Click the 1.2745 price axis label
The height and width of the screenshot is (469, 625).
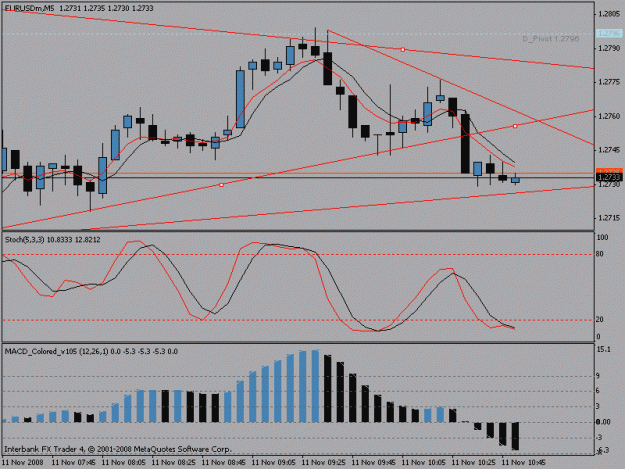click(x=609, y=150)
